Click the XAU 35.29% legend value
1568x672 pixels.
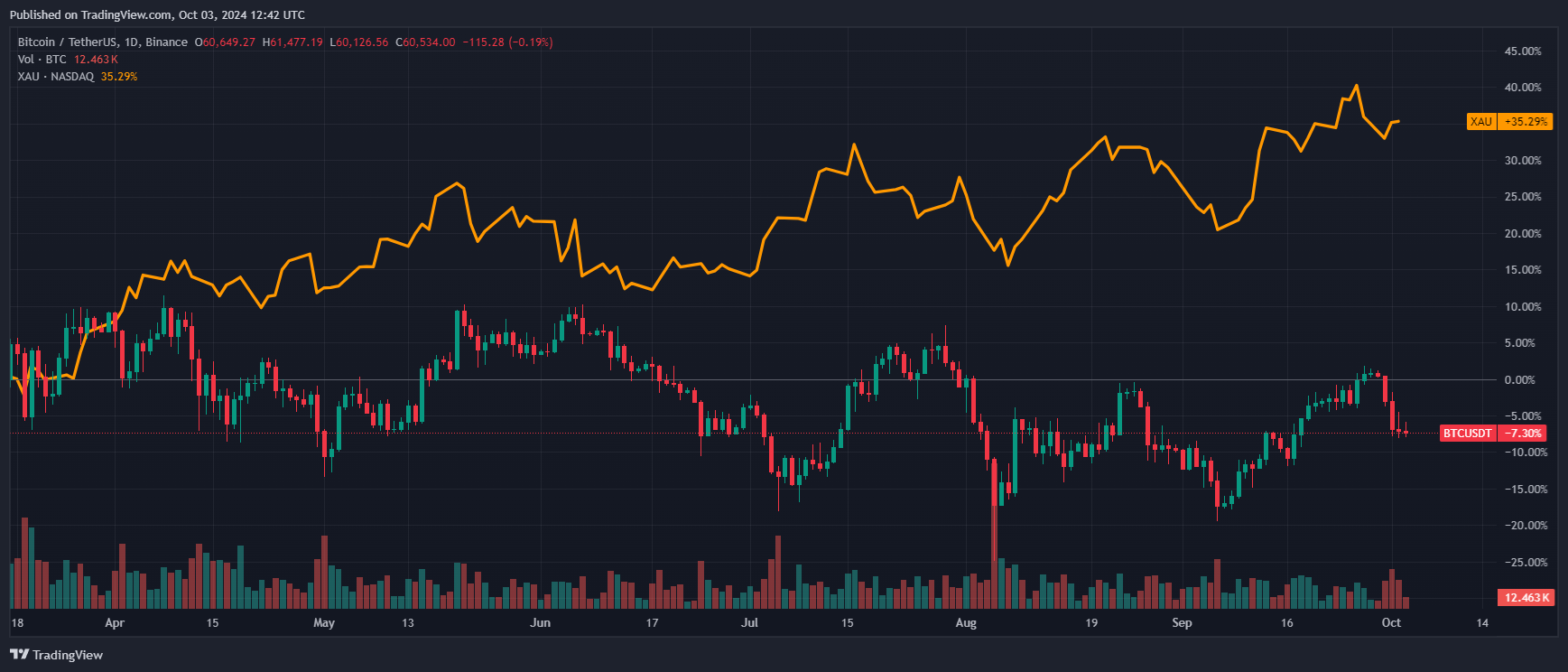[x=119, y=77]
